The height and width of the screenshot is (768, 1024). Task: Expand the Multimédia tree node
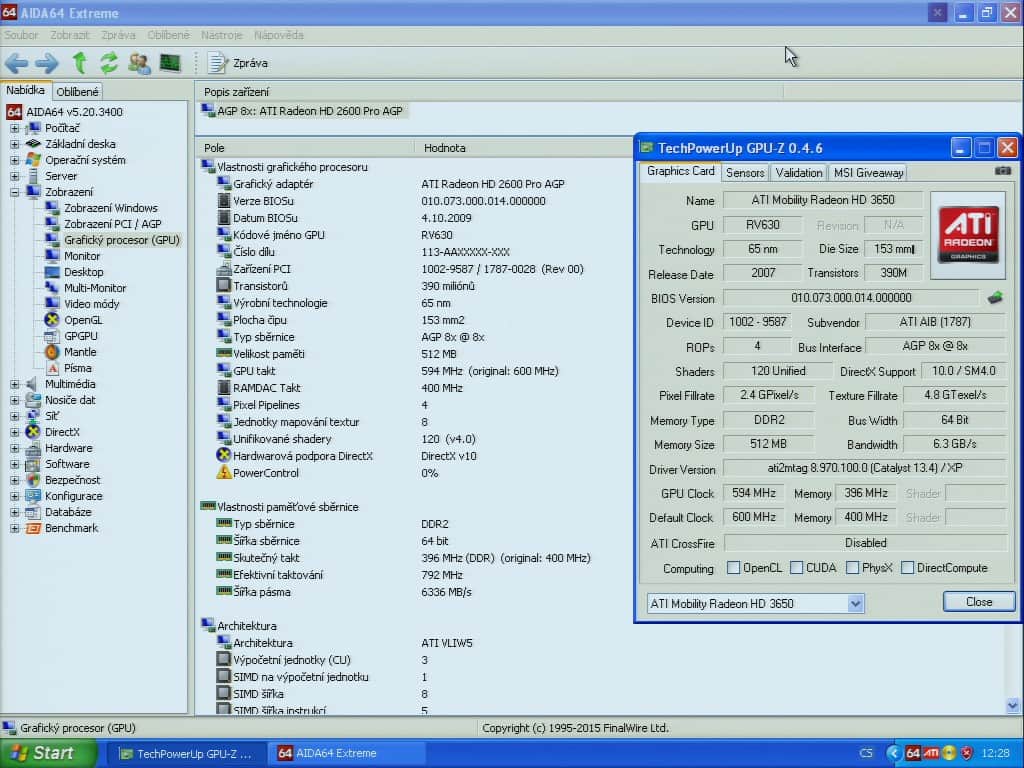point(14,384)
